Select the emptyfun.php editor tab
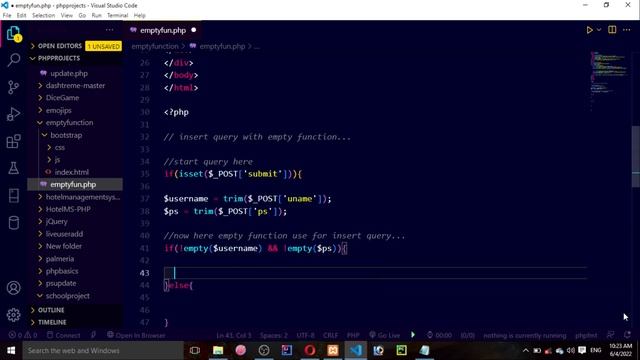Screen dimensions: 640x360 (163, 30)
